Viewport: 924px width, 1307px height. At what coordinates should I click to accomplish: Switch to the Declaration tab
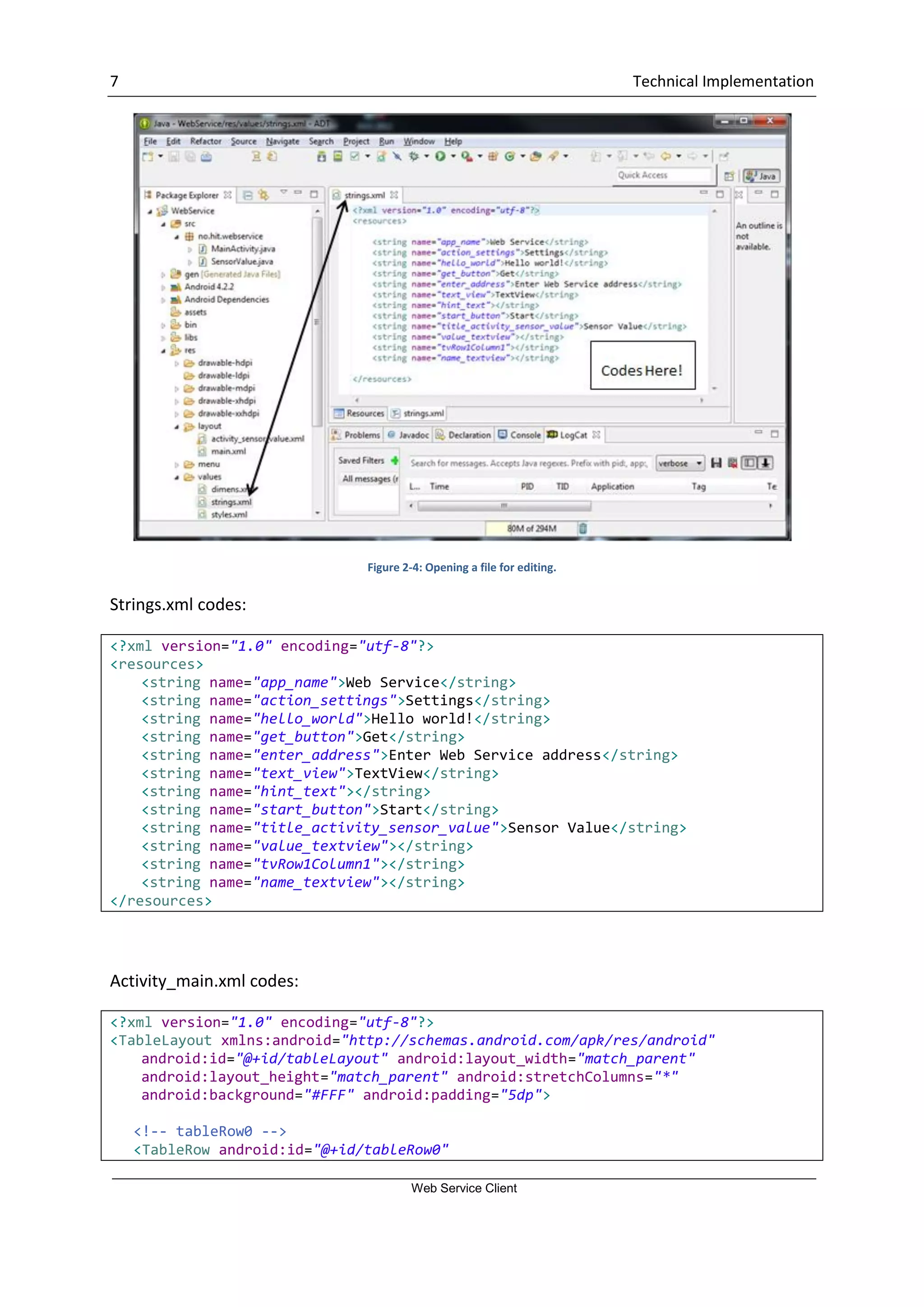(463, 436)
